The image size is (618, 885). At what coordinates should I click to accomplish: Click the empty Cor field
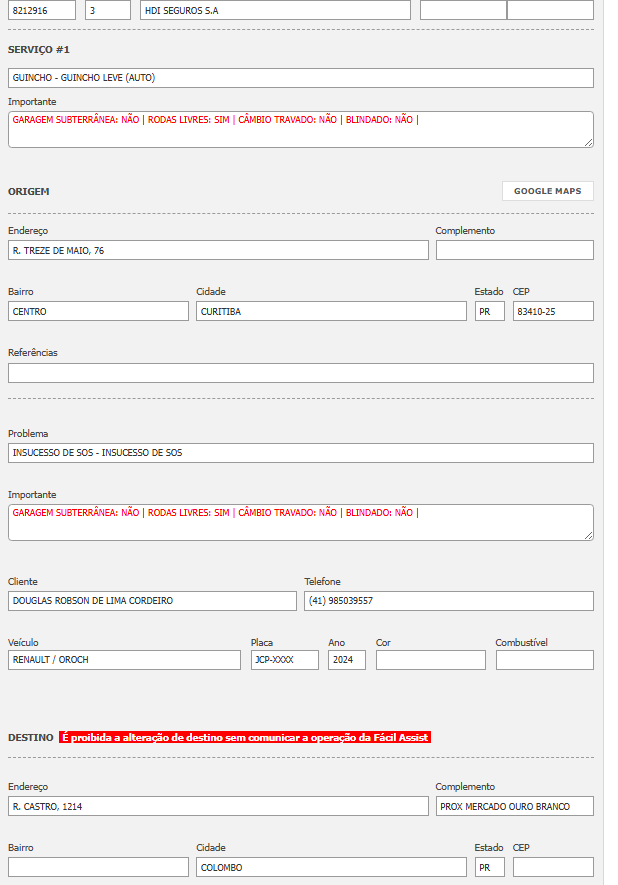[x=430, y=660]
